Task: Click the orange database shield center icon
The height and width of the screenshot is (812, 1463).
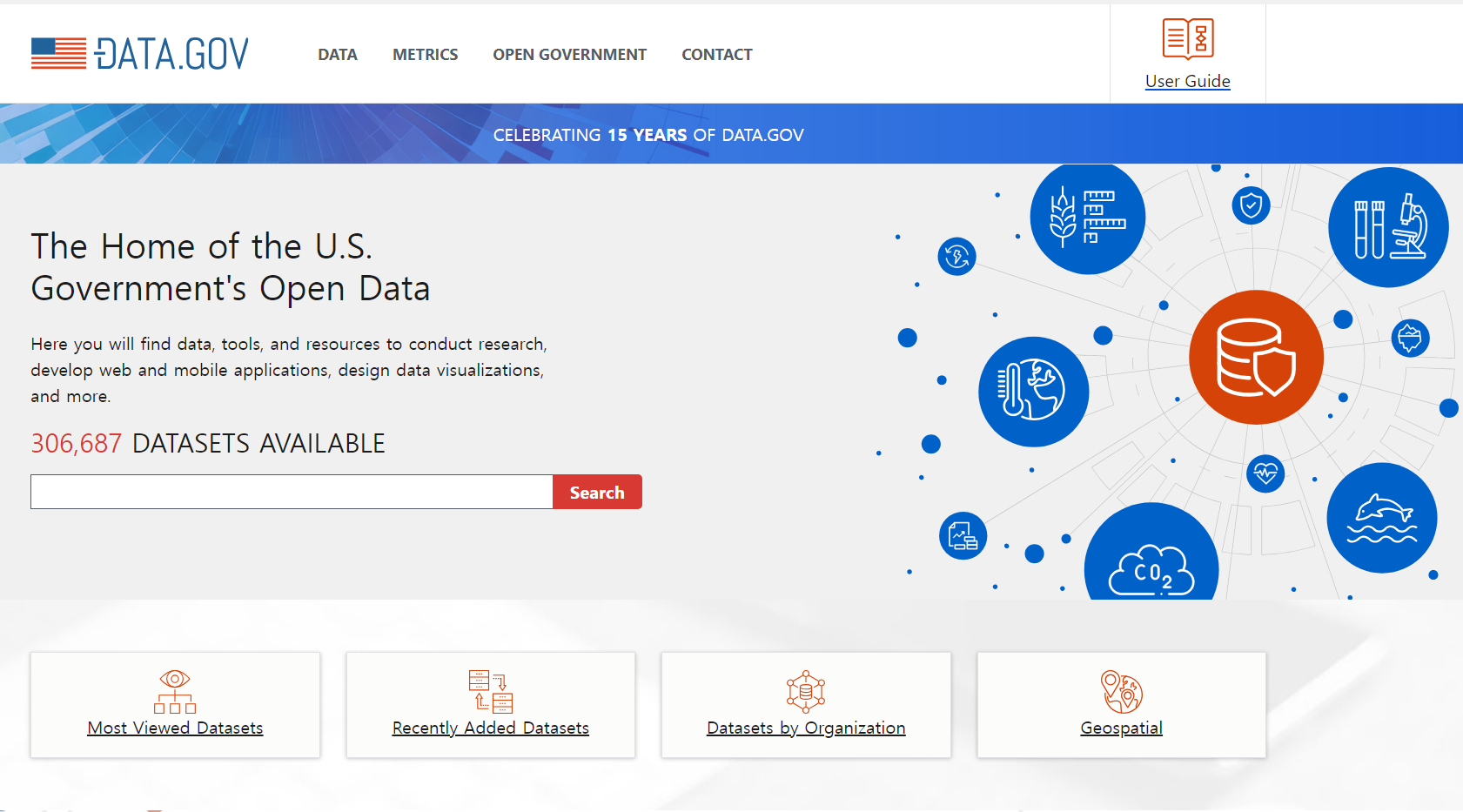Action: (x=1257, y=358)
